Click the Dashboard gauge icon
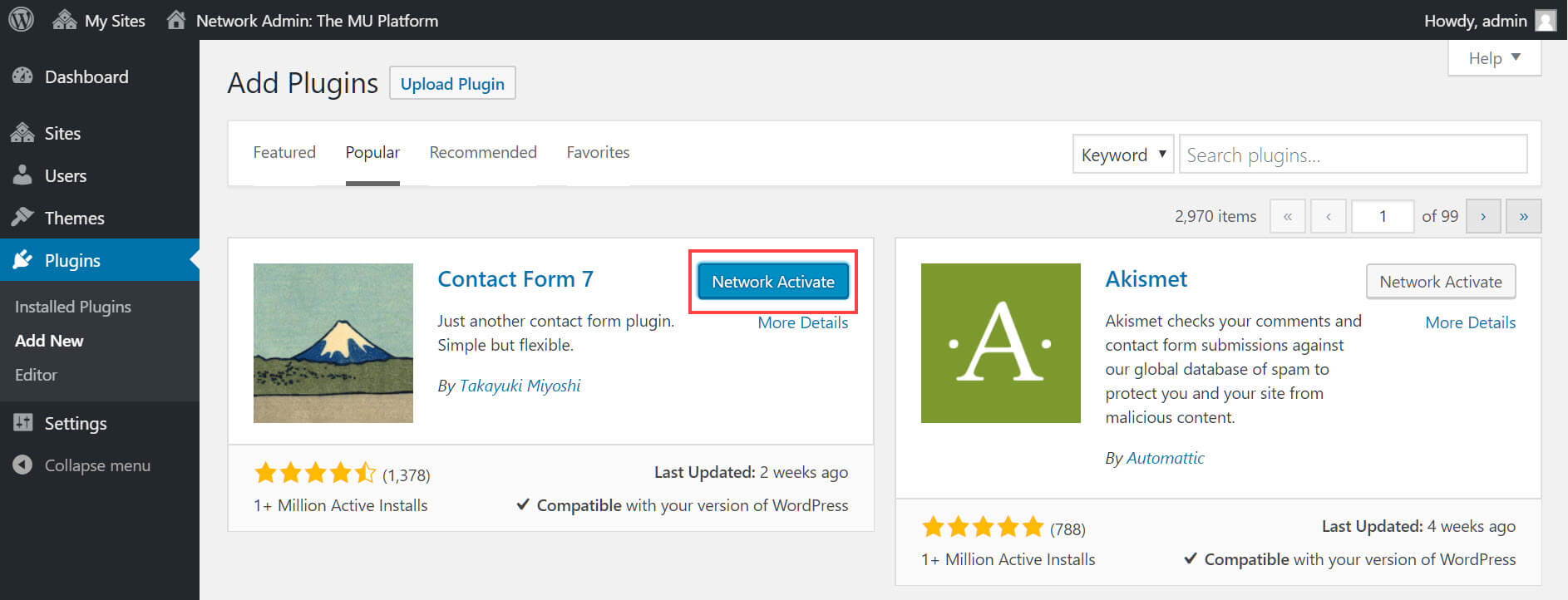 click(22, 76)
